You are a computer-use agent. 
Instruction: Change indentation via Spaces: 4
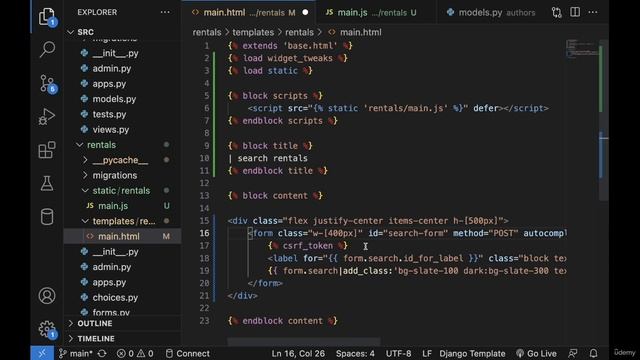point(355,353)
